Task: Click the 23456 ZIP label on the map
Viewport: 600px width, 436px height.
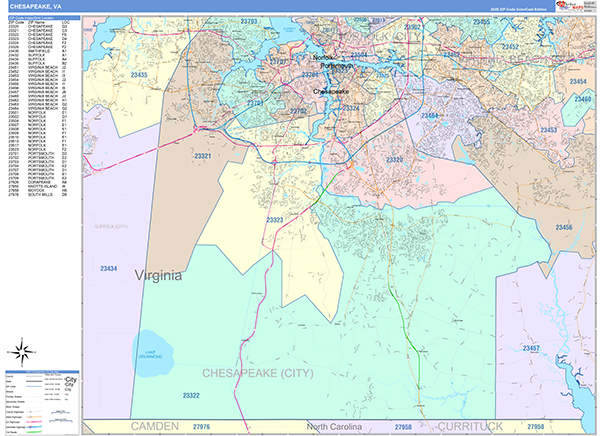Action: click(x=564, y=227)
